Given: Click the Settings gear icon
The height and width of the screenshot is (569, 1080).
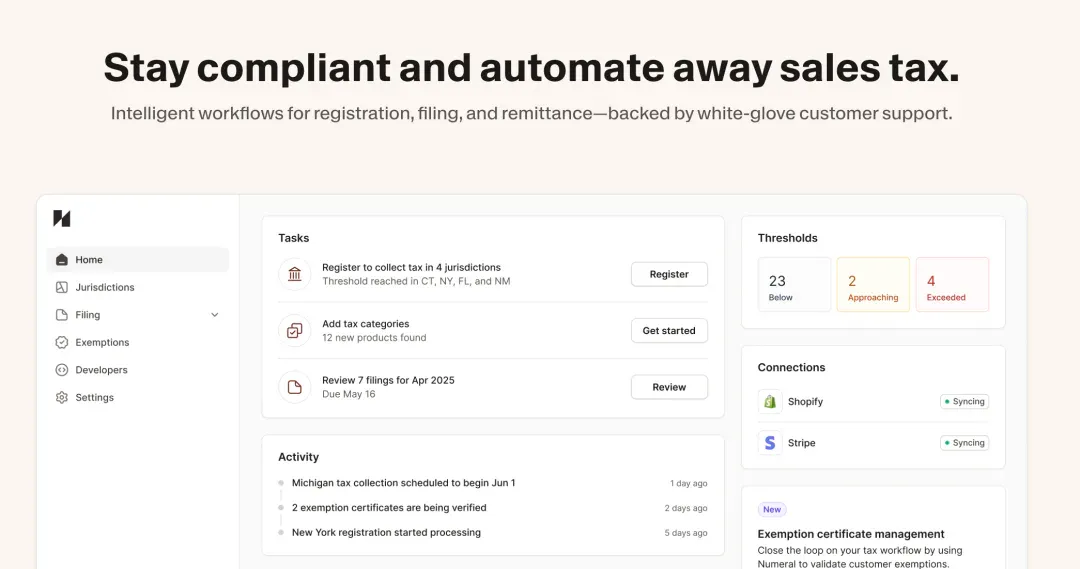Looking at the screenshot, I should coord(61,397).
